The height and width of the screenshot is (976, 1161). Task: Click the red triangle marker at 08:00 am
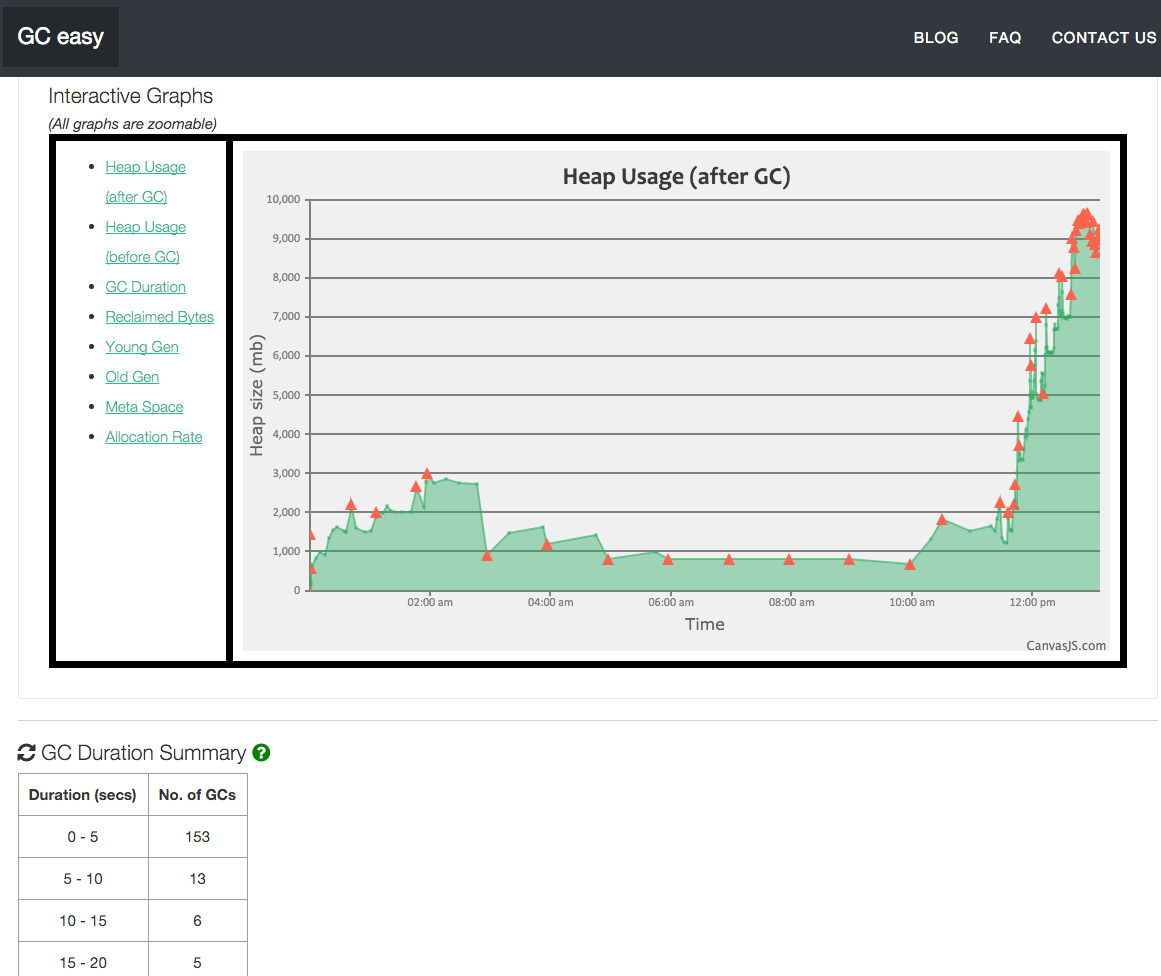[x=789, y=560]
